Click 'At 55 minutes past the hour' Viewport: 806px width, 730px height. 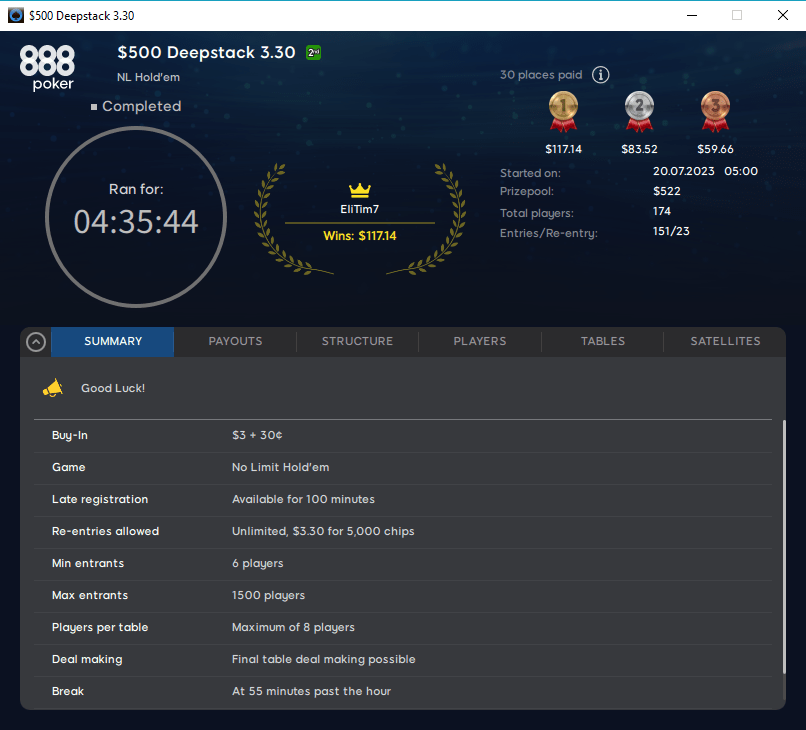pyautogui.click(x=312, y=691)
